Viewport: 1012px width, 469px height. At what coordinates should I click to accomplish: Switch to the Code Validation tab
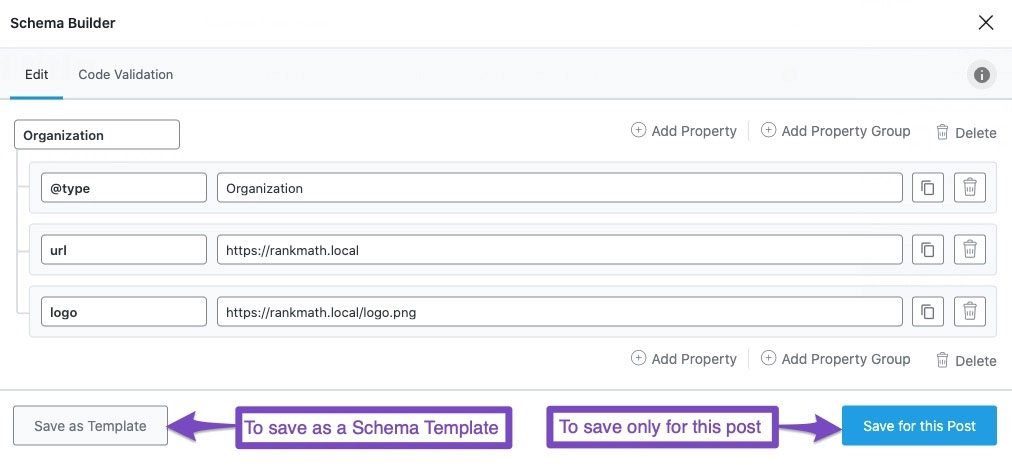coord(125,74)
